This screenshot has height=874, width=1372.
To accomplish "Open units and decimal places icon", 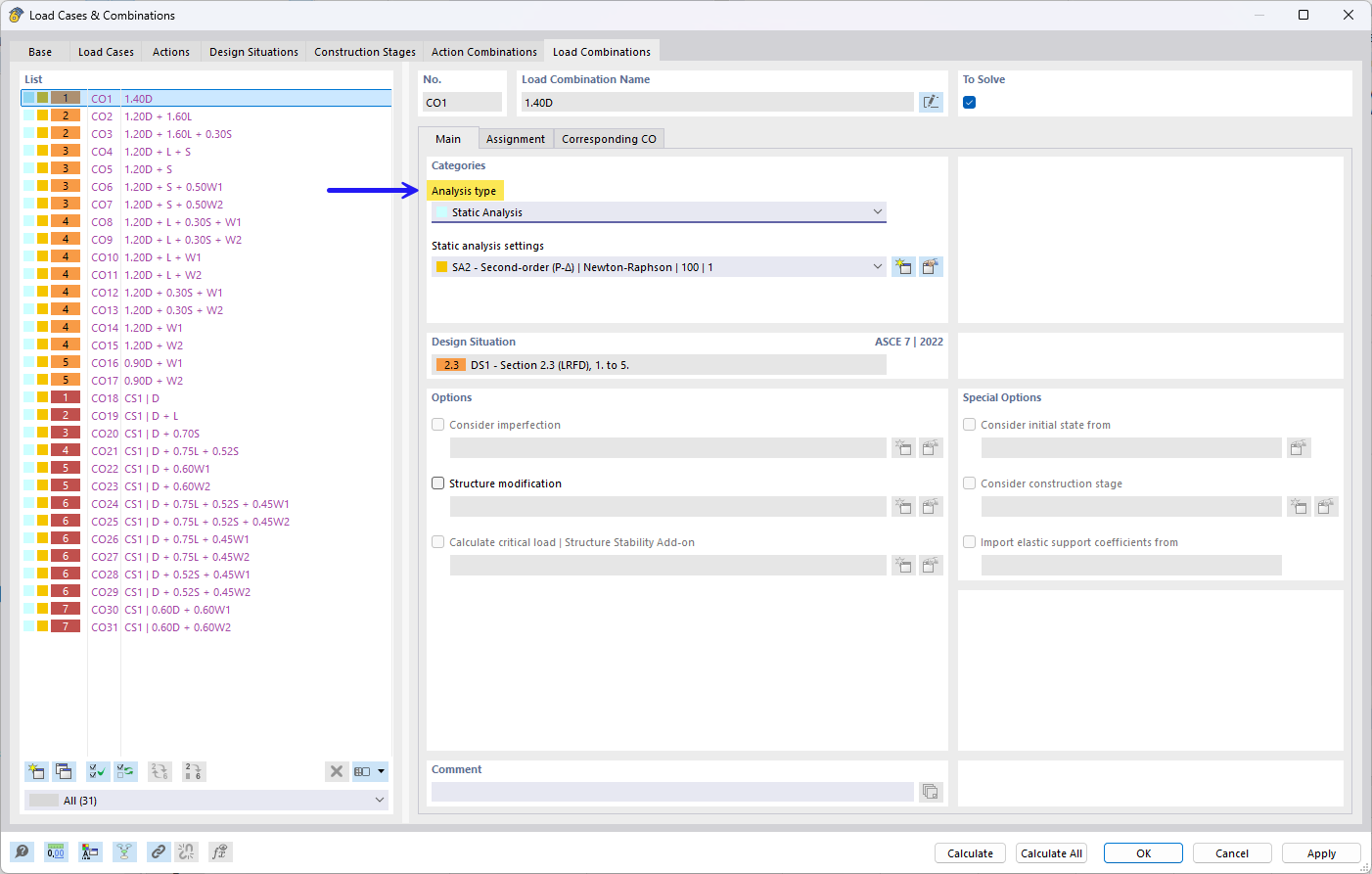I will point(56,851).
